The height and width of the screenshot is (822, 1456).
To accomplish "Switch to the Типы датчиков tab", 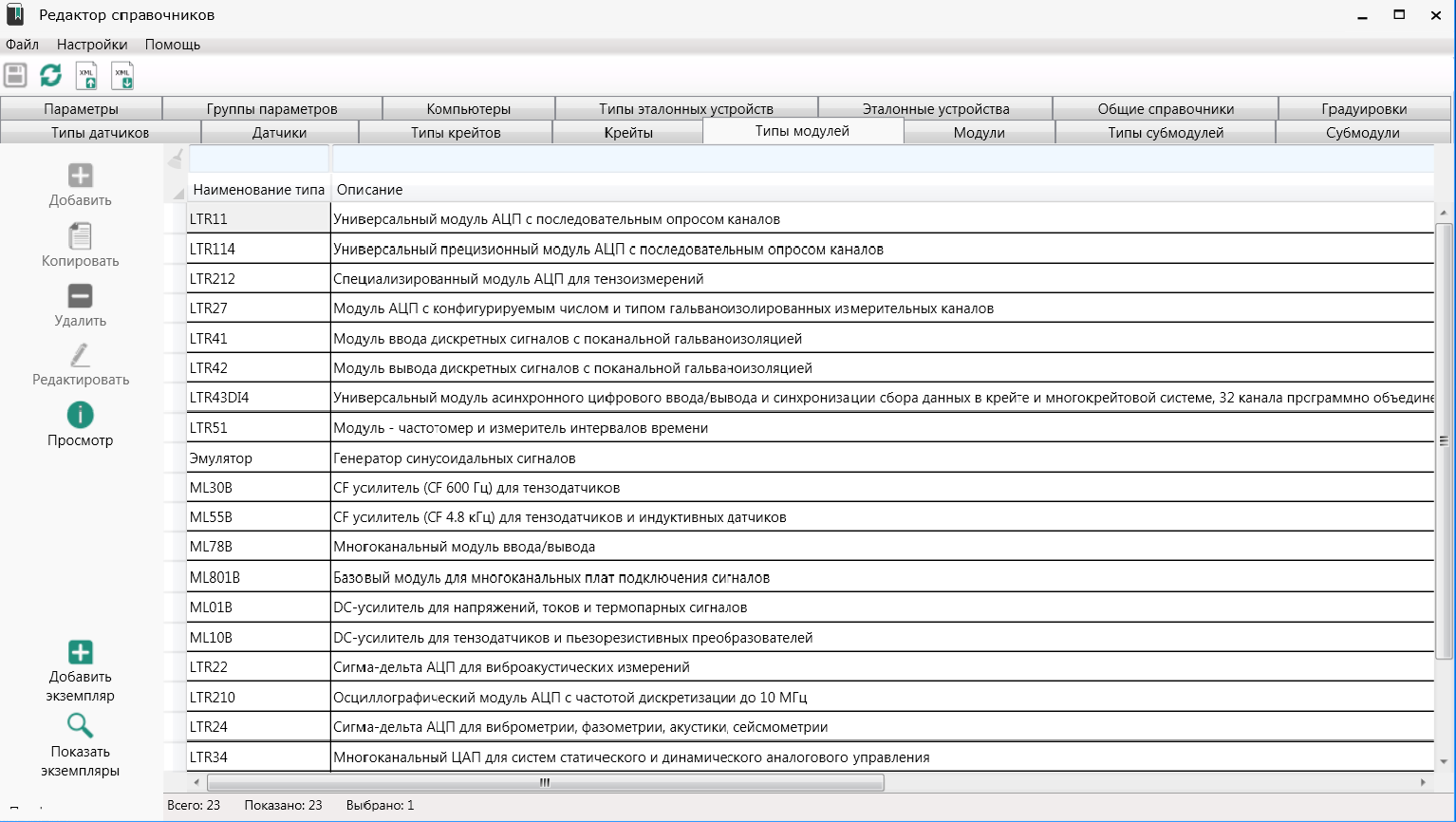I will [x=100, y=133].
